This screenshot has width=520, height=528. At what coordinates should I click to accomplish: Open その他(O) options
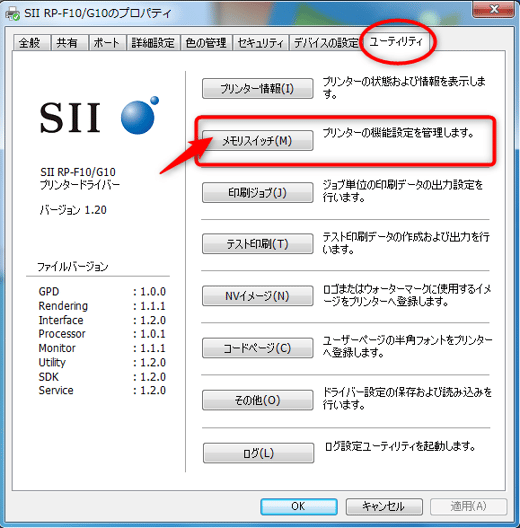click(258, 400)
